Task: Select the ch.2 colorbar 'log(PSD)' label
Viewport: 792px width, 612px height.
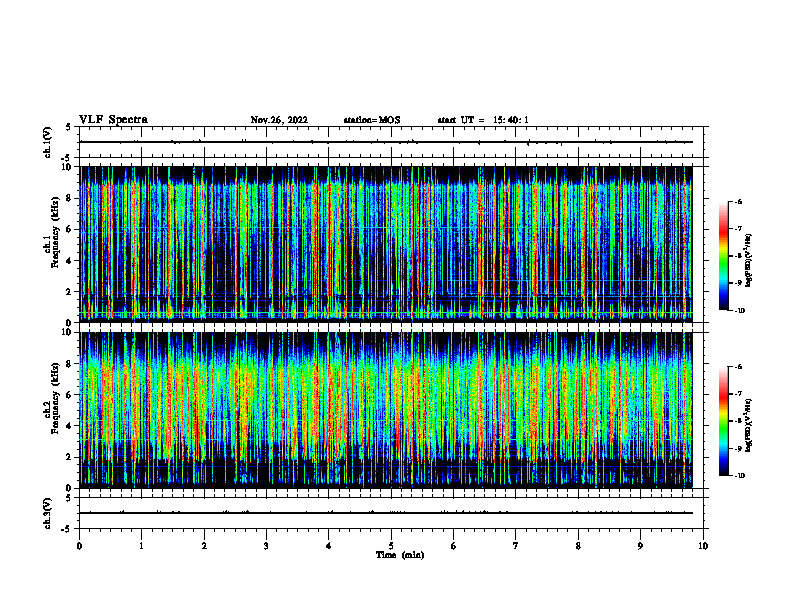Action: pos(748,425)
